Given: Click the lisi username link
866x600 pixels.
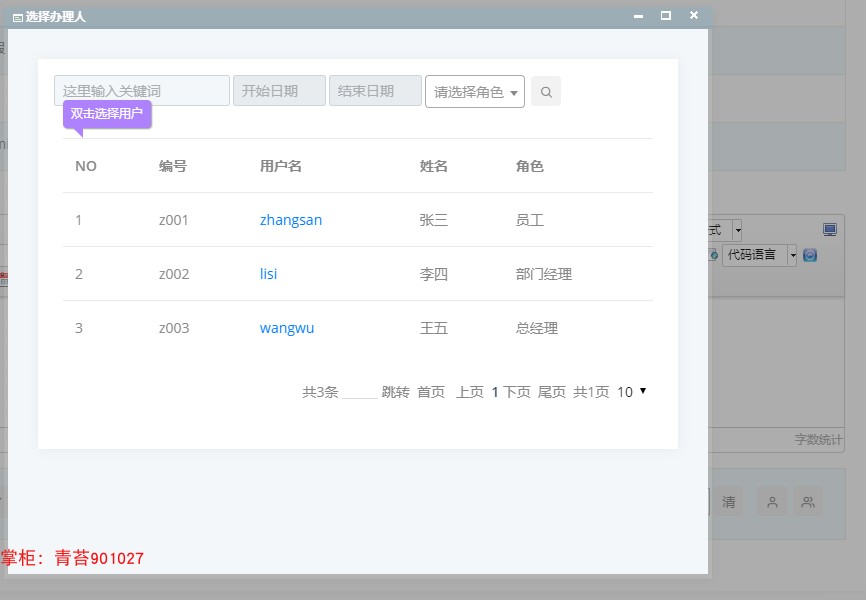Looking at the screenshot, I should tap(267, 273).
